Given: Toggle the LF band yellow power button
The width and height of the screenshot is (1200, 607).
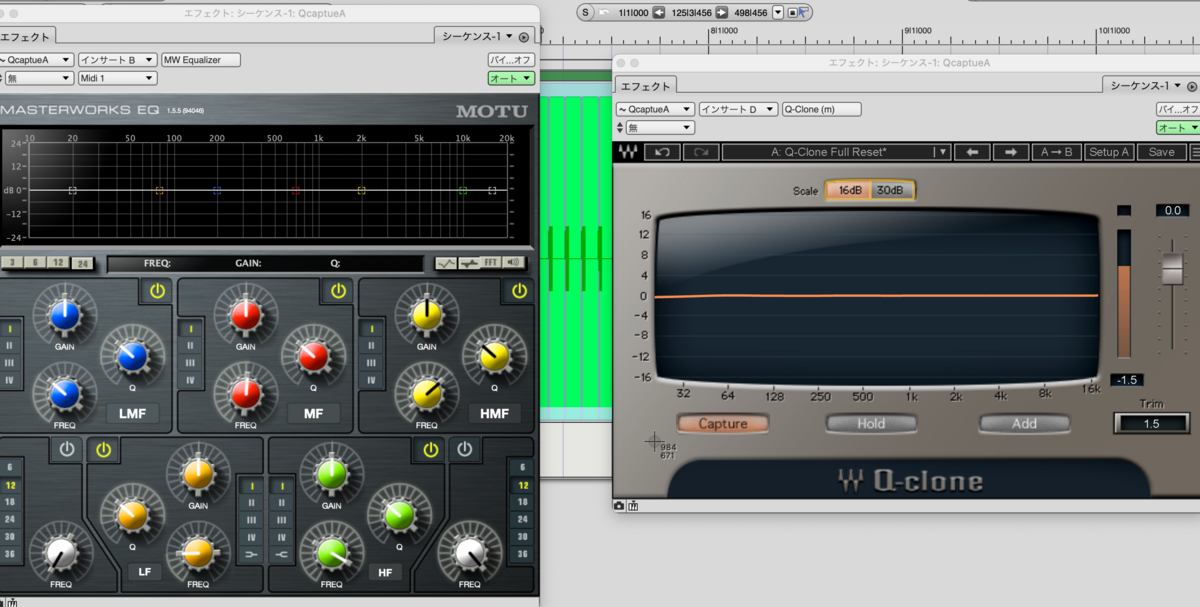Looking at the screenshot, I should tap(103, 449).
